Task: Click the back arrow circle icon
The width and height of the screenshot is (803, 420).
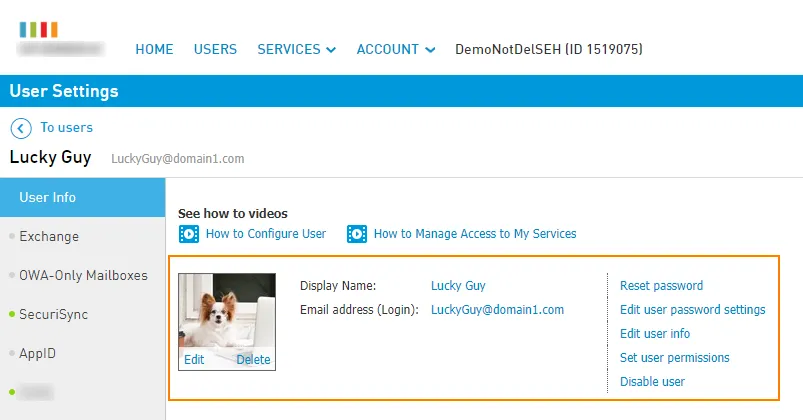Action: pyautogui.click(x=21, y=128)
